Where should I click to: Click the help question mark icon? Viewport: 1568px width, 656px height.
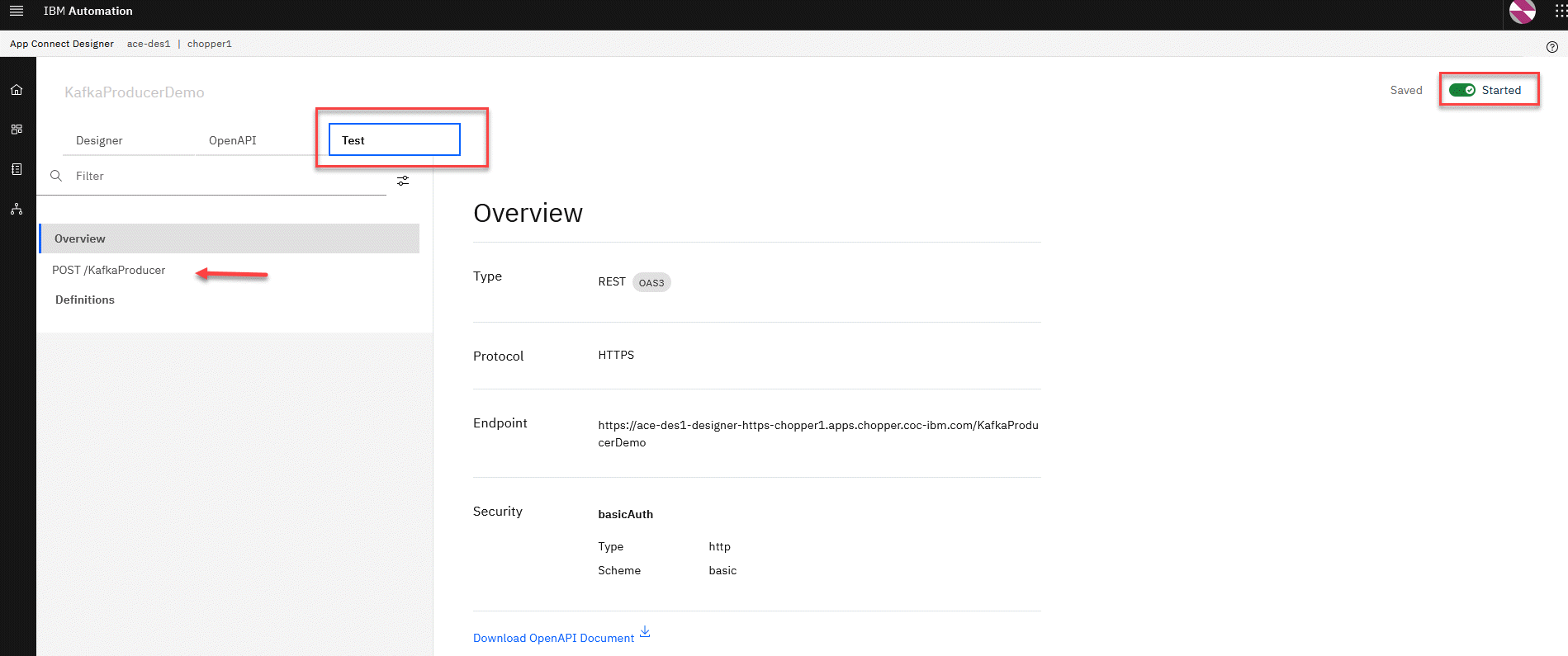click(x=1551, y=47)
